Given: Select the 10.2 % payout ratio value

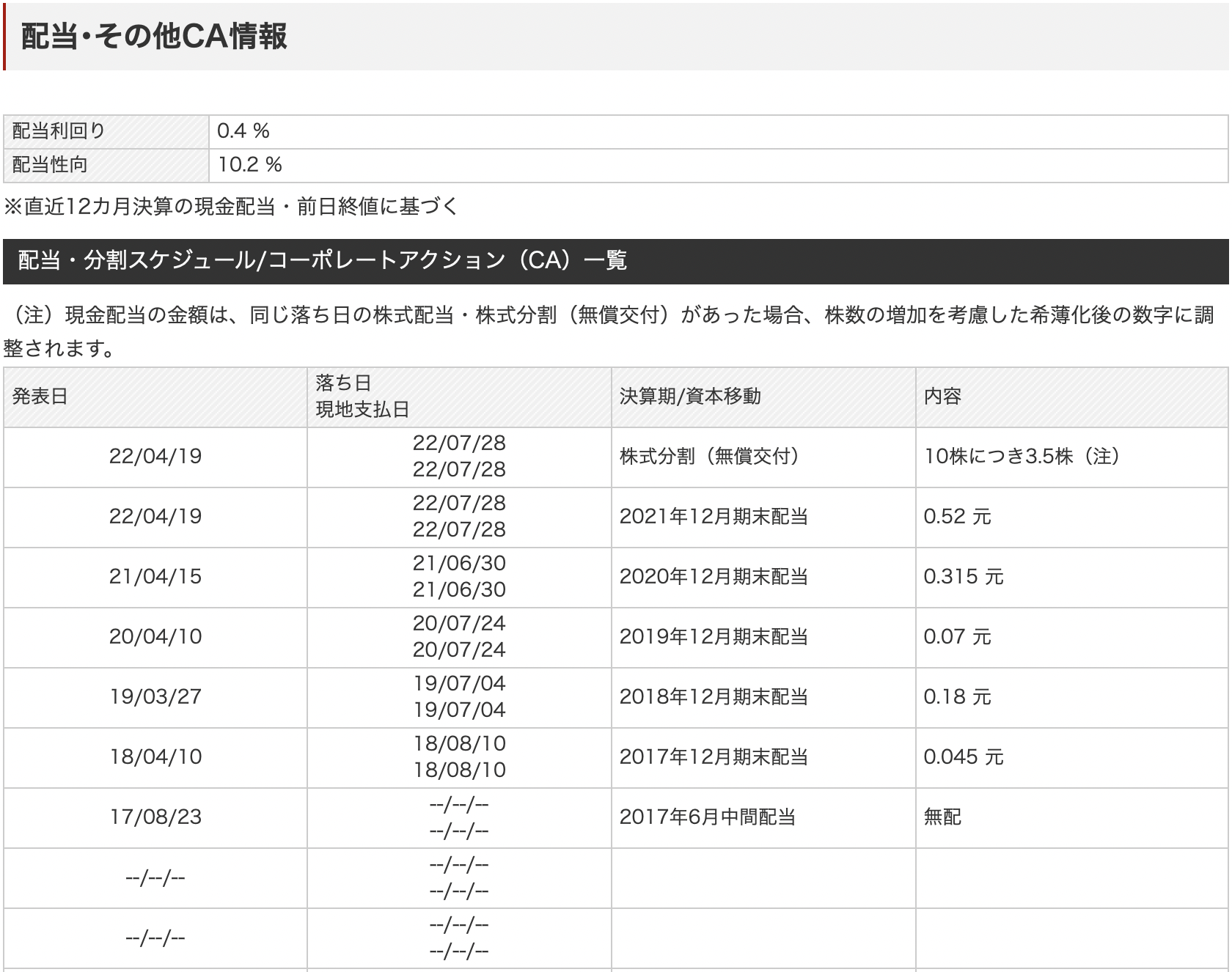Looking at the screenshot, I should click(250, 165).
